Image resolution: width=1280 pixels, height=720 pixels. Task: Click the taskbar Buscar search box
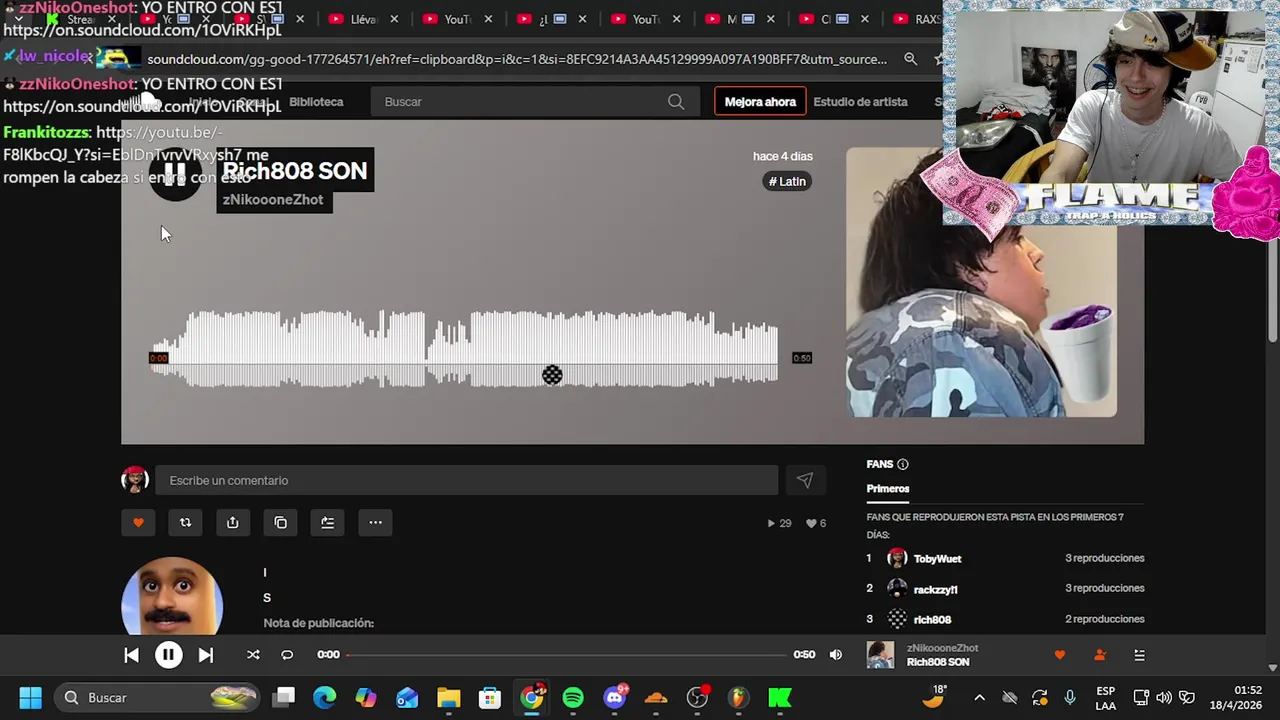pos(157,697)
